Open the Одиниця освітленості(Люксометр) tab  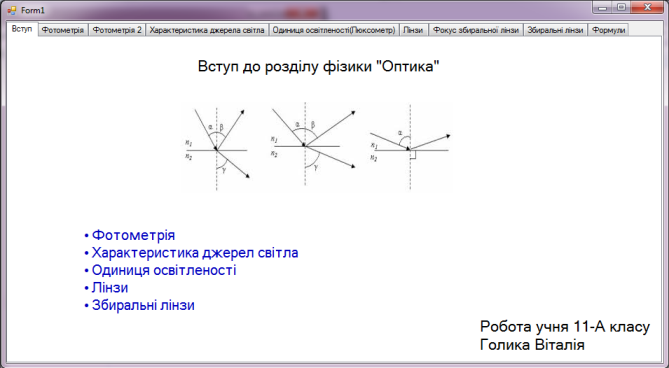click(x=334, y=30)
